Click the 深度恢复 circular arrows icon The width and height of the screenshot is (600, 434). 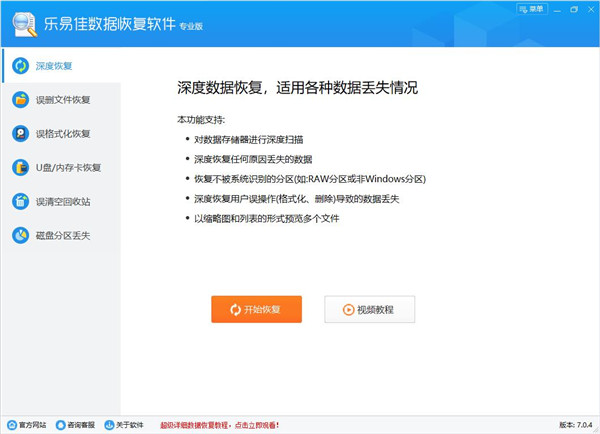pyautogui.click(x=20, y=66)
